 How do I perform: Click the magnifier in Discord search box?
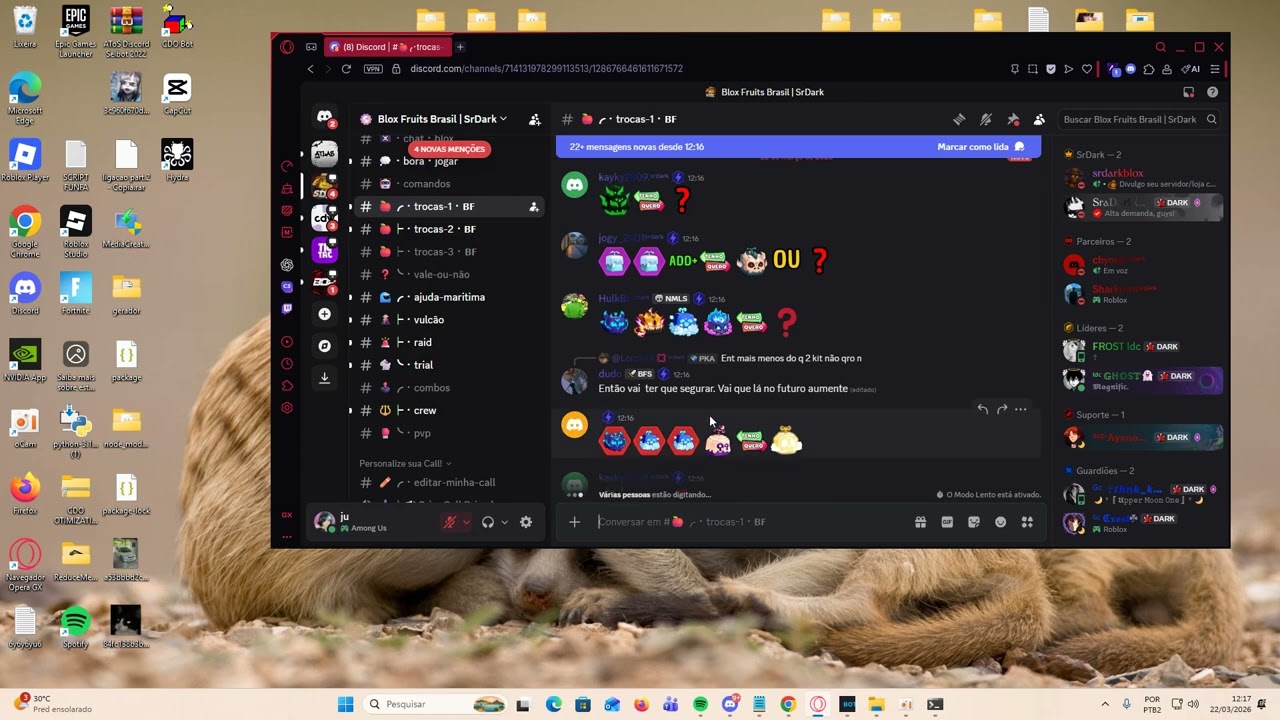[x=1211, y=119]
